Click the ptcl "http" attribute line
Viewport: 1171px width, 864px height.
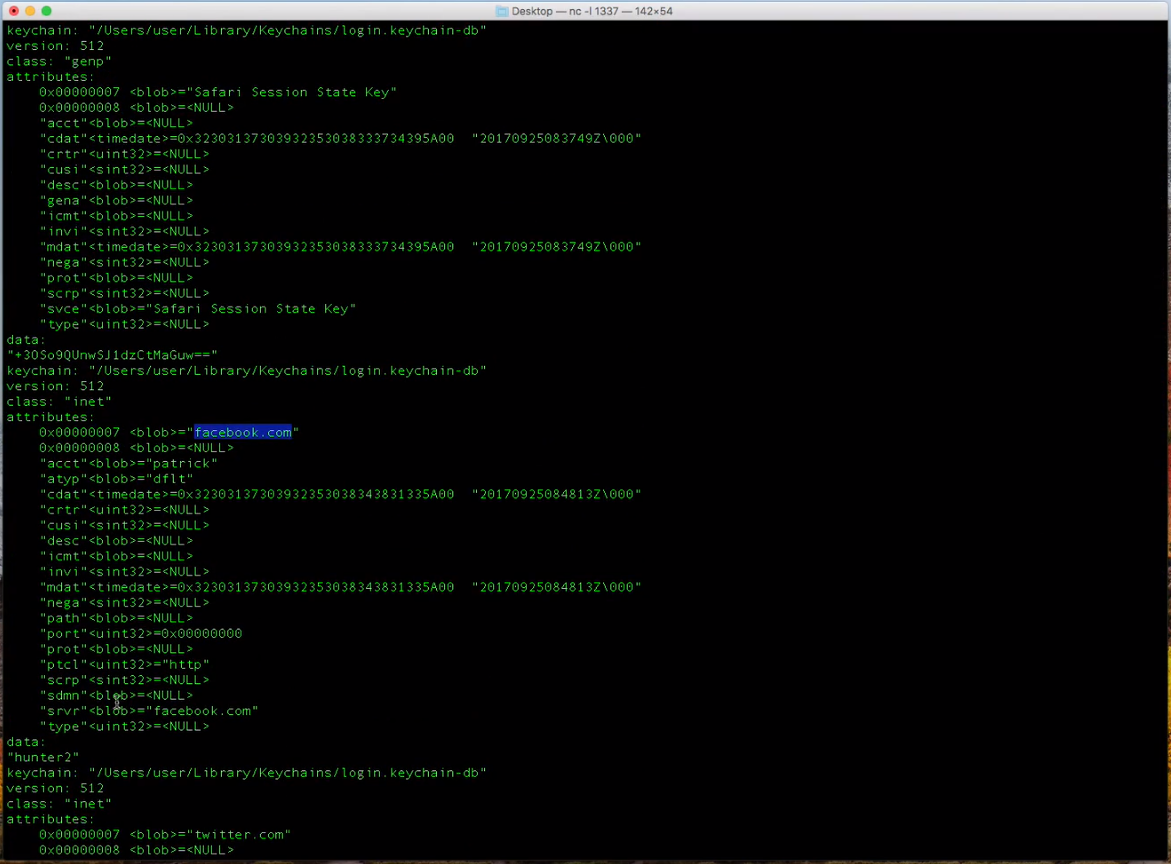(x=124, y=665)
